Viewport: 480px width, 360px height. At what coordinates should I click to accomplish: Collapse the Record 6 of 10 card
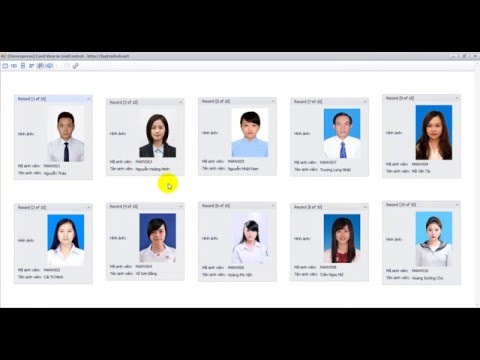click(273, 206)
